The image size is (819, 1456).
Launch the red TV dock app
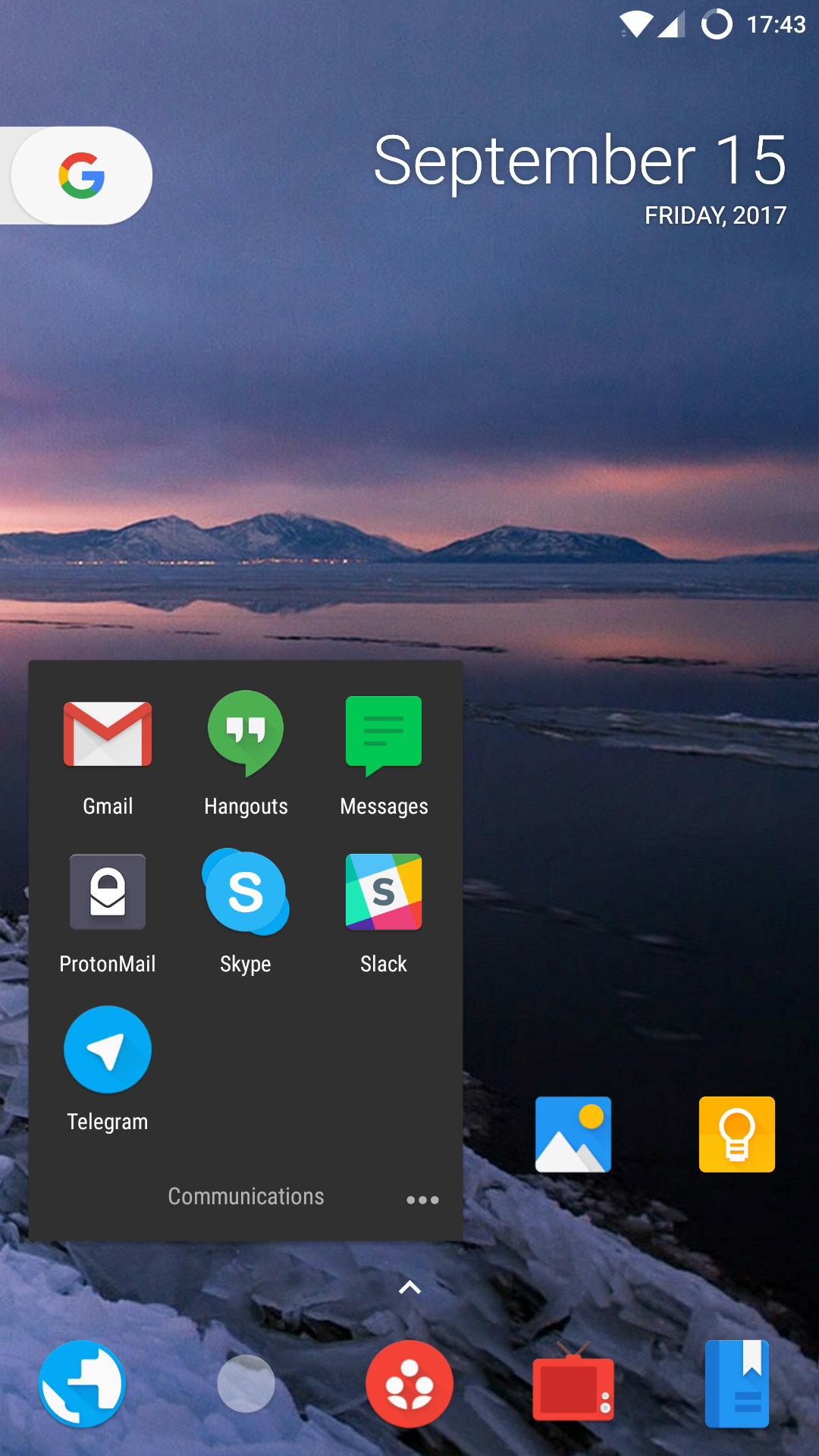(573, 1382)
